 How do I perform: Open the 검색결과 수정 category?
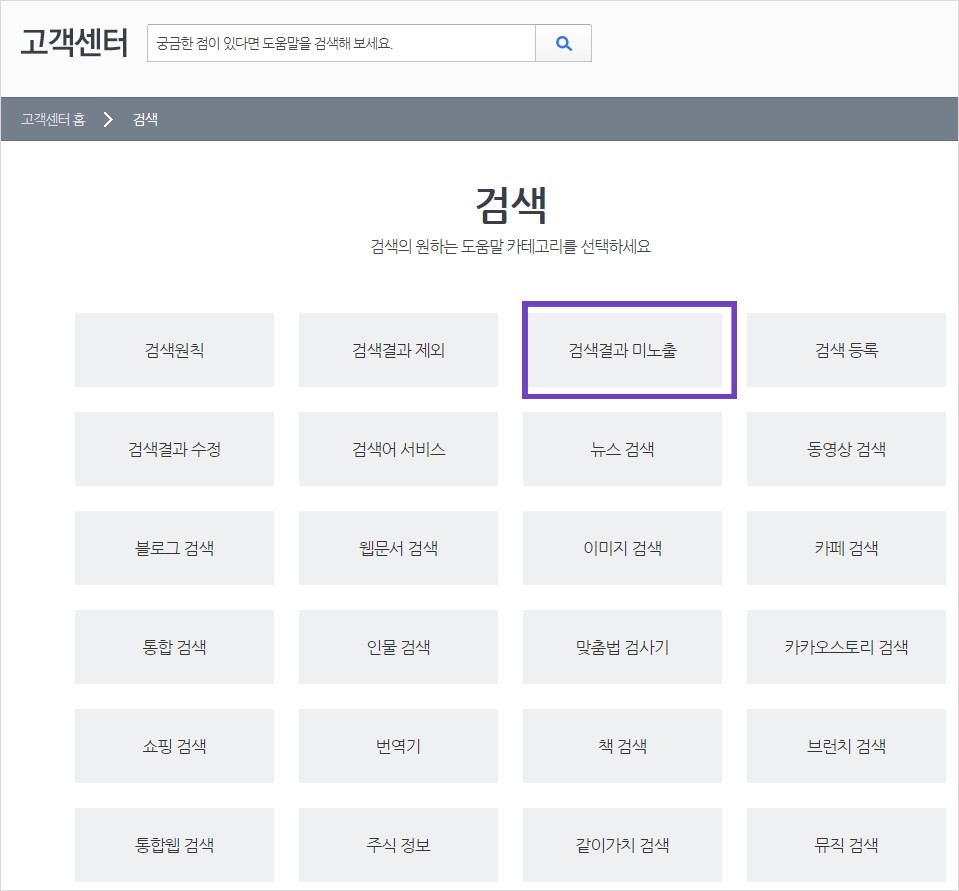coord(174,449)
